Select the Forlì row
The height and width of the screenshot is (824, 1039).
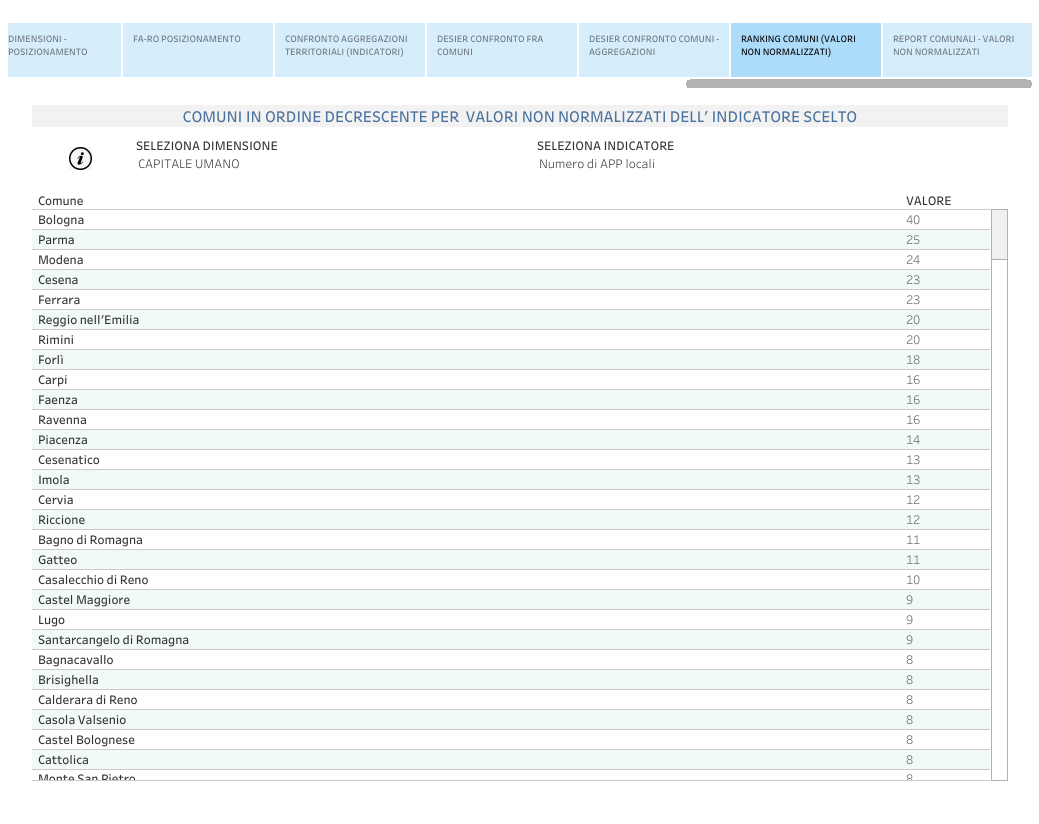point(511,360)
